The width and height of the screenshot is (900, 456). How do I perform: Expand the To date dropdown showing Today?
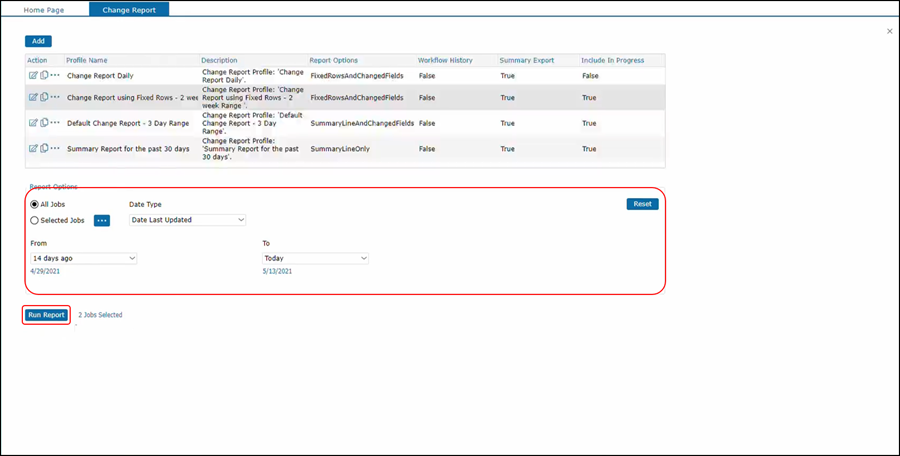click(315, 258)
